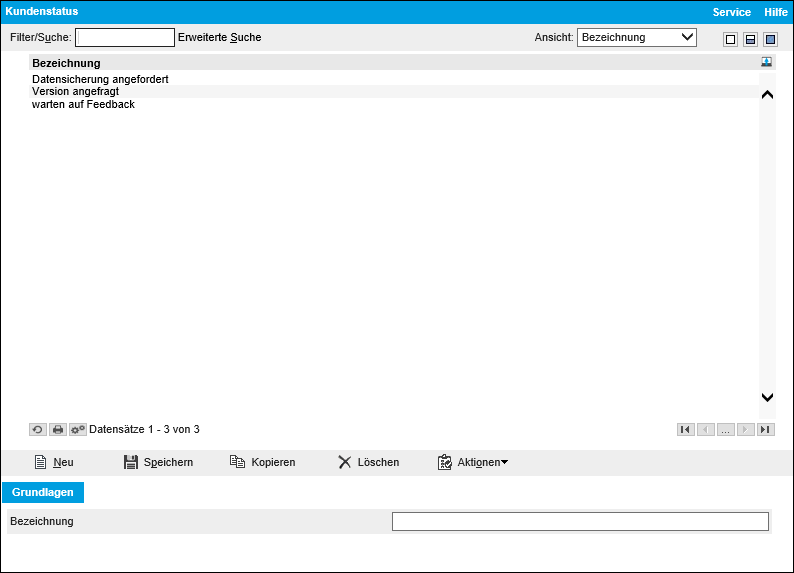The image size is (794, 573).
Task: Click into the Filter/Suche field
Action: [x=125, y=37]
